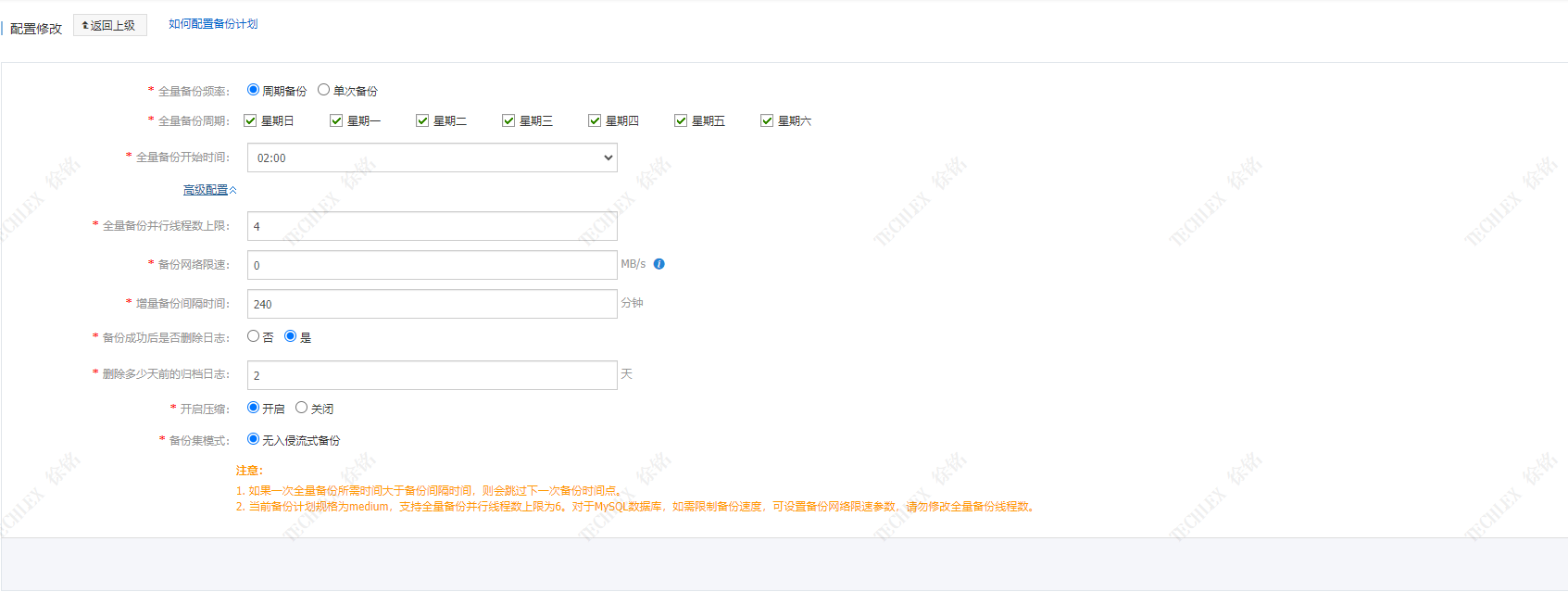The image size is (1568, 592).
Task: Uncheck the 星期日 checkbox
Action: (x=250, y=120)
